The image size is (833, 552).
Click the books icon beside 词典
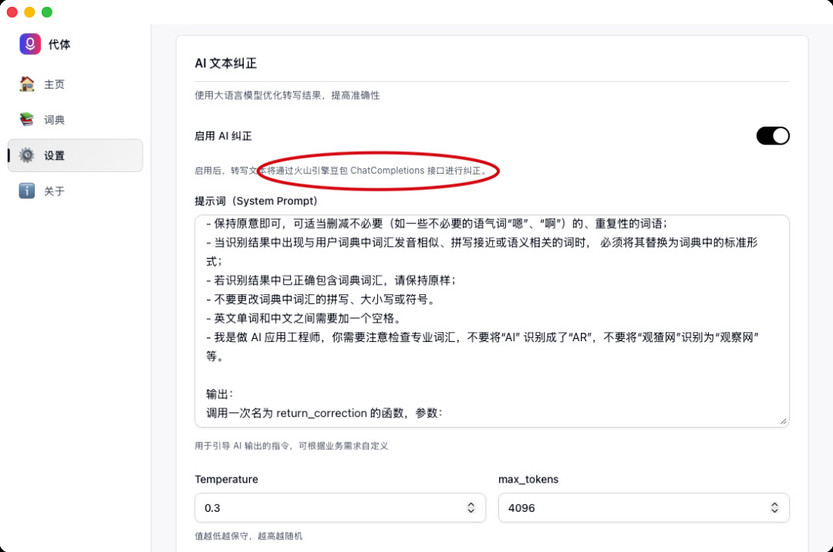[27, 120]
